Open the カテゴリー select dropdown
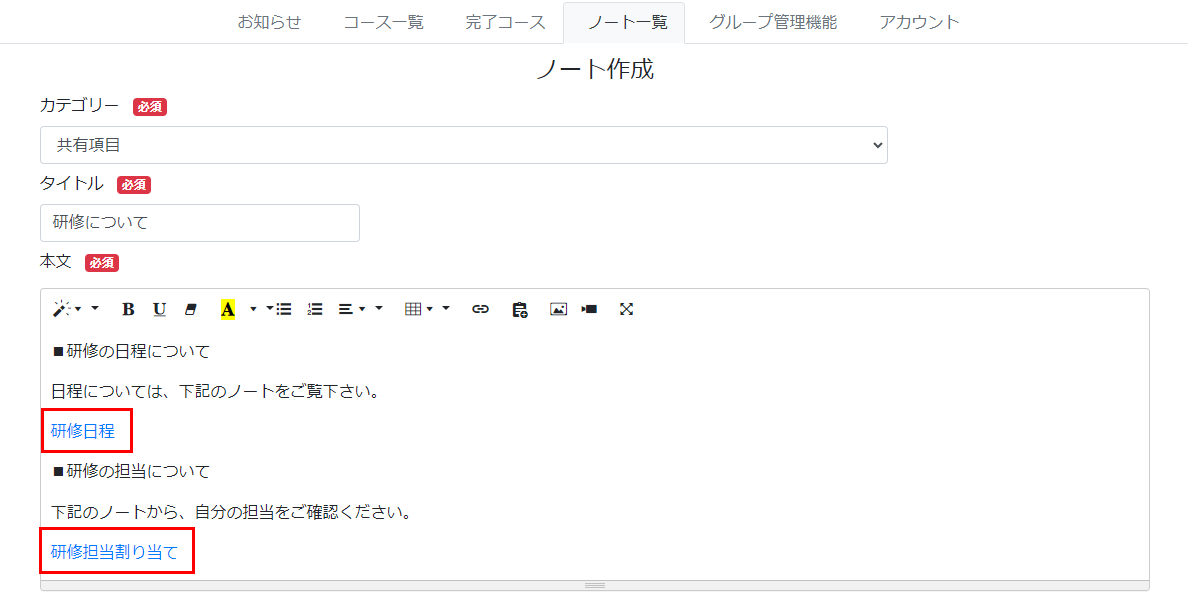This screenshot has height=613, width=1188. pyautogui.click(x=463, y=145)
